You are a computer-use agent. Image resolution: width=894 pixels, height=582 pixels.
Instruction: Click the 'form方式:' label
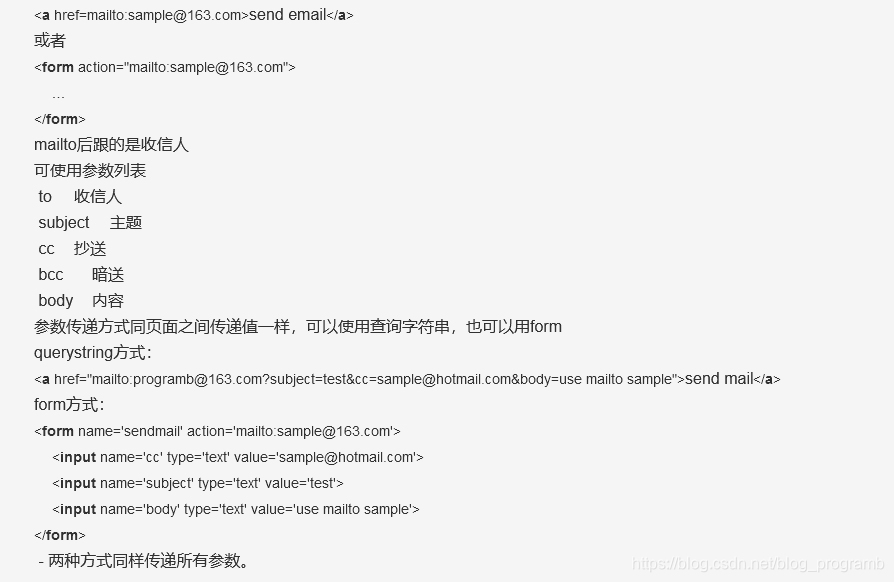[70, 405]
